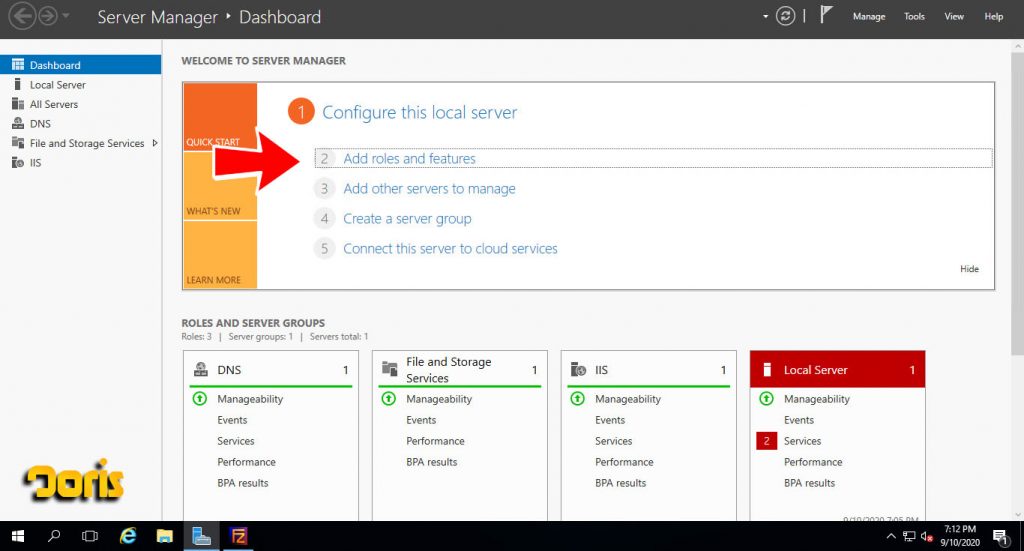Viewport: 1024px width, 551px height.
Task: Open the View menu
Action: click(x=953, y=16)
